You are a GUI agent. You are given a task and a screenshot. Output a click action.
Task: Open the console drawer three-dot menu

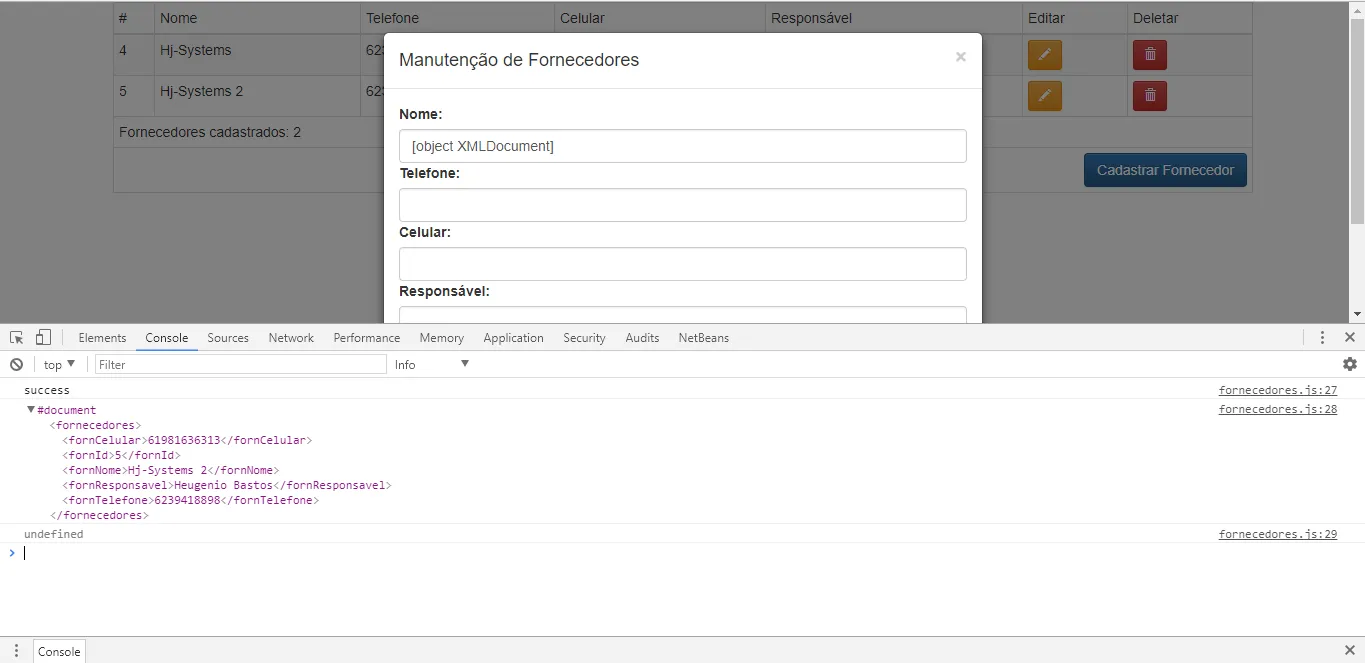[x=16, y=651]
